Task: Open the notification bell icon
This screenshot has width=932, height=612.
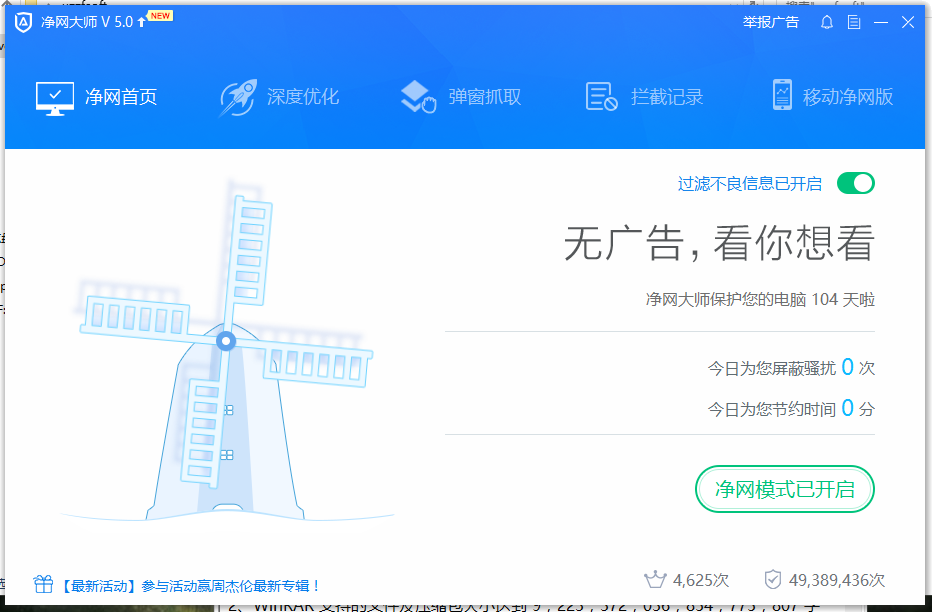Action: click(826, 23)
